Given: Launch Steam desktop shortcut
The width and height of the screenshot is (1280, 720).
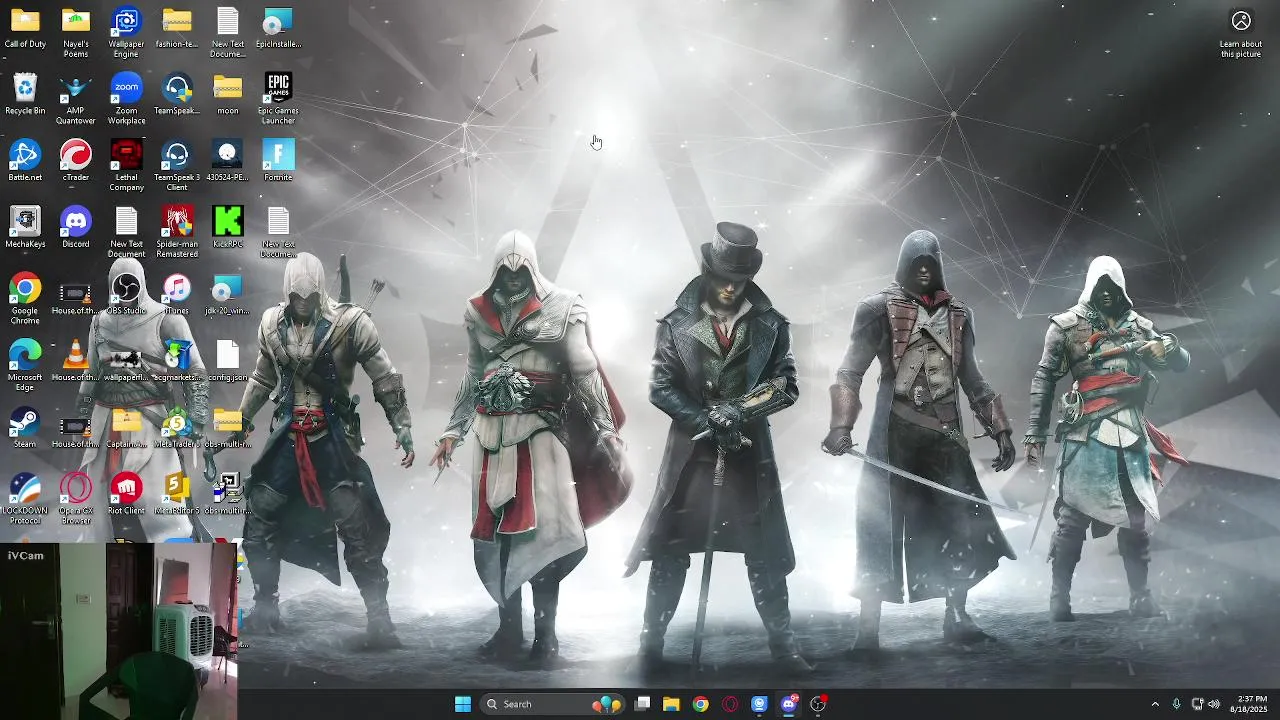Looking at the screenshot, I should coord(25,428).
